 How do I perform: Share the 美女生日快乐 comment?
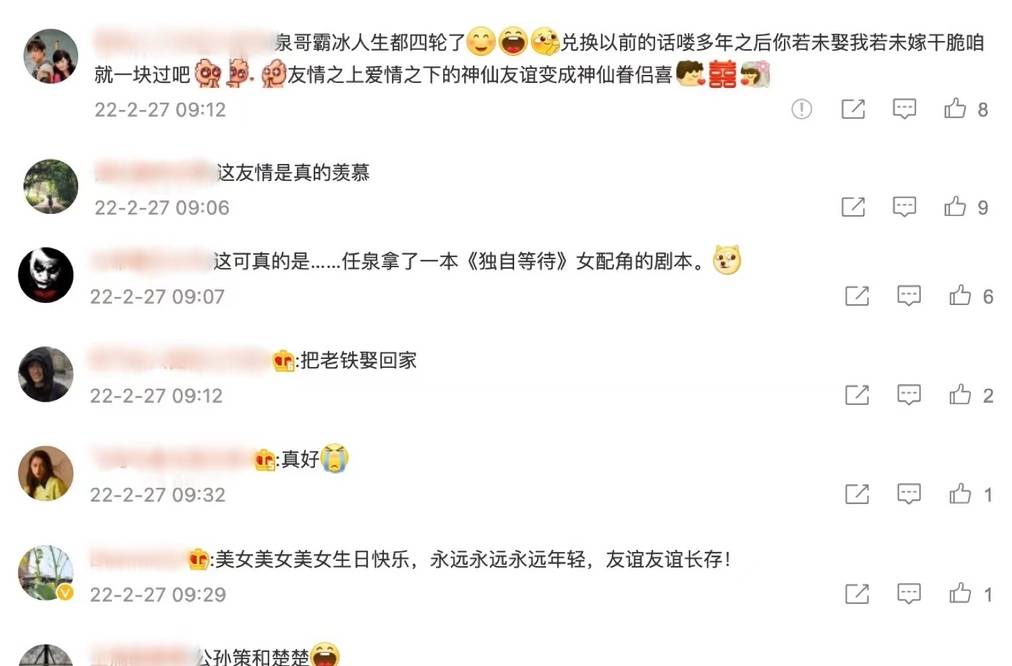(x=857, y=594)
